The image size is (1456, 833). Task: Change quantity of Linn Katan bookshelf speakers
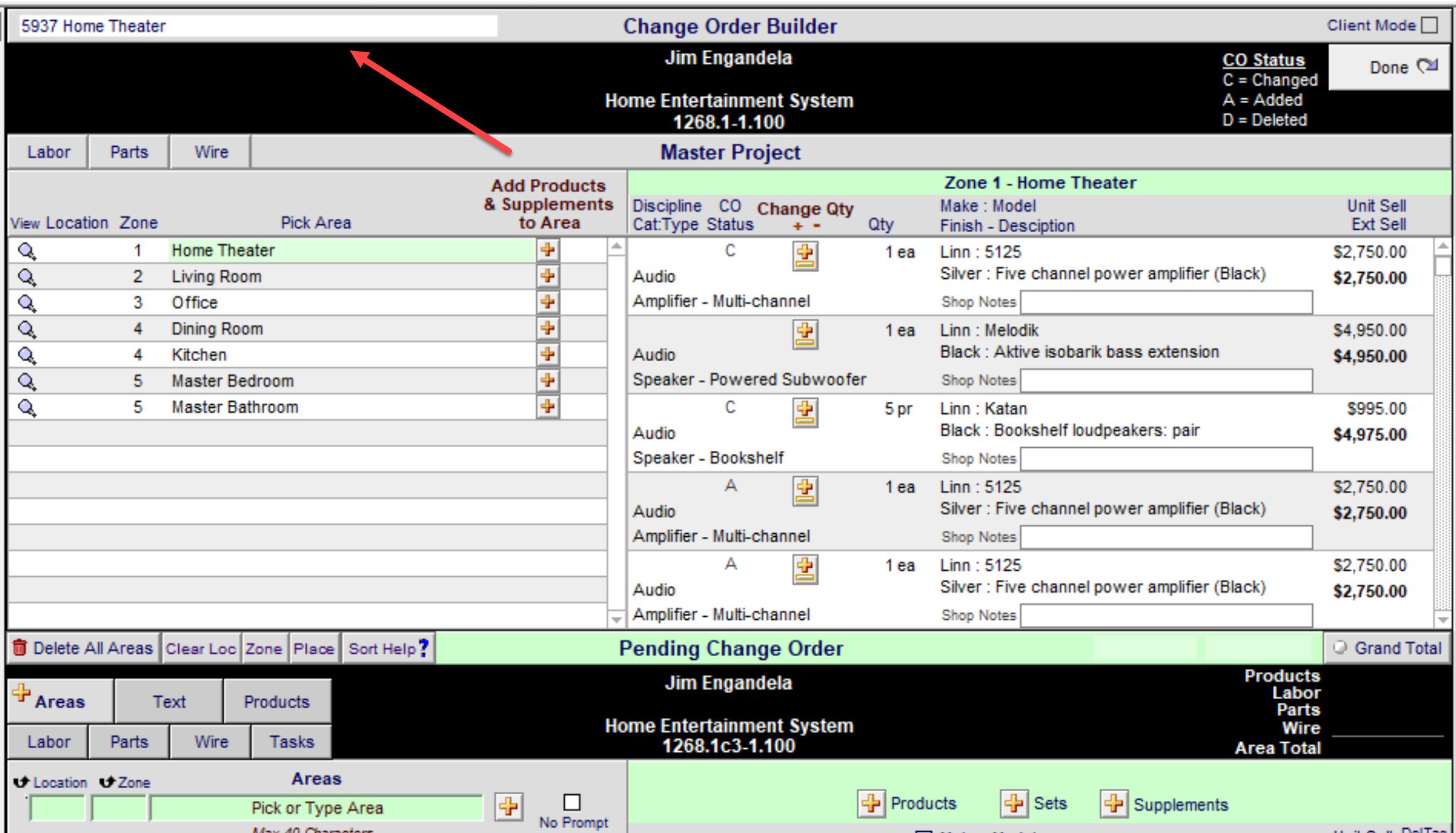[x=805, y=413]
